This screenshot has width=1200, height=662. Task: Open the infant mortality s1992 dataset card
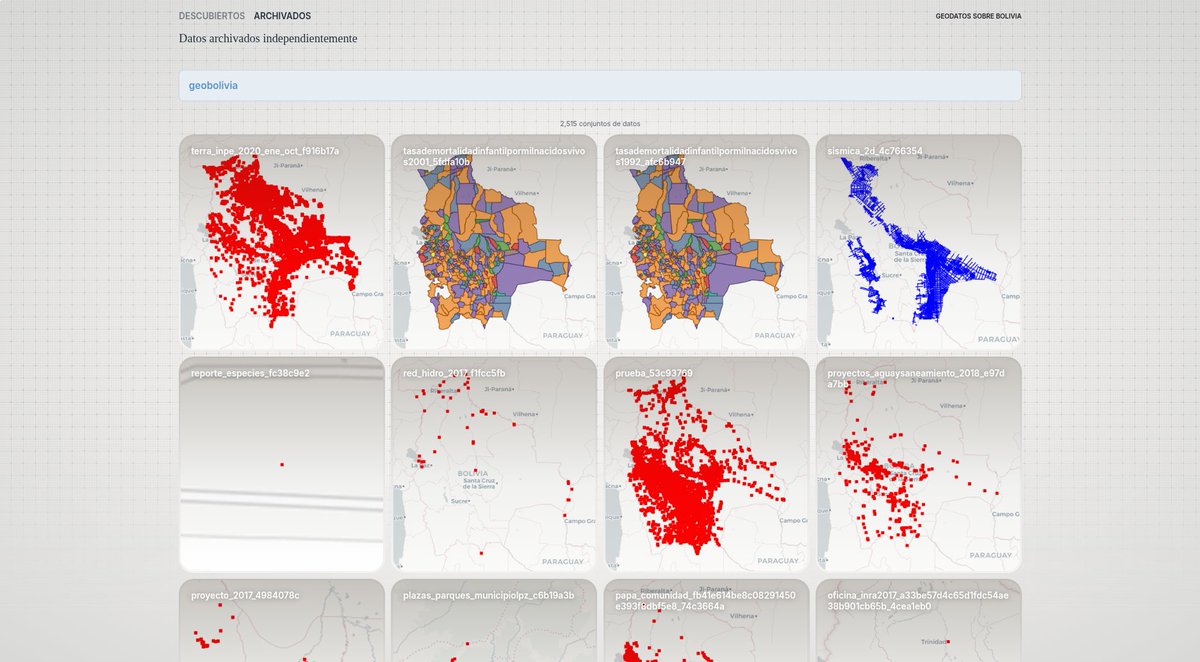[706, 242]
